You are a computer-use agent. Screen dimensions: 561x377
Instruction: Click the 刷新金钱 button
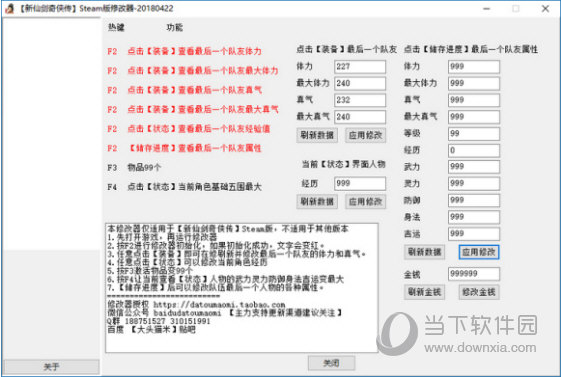pos(425,292)
